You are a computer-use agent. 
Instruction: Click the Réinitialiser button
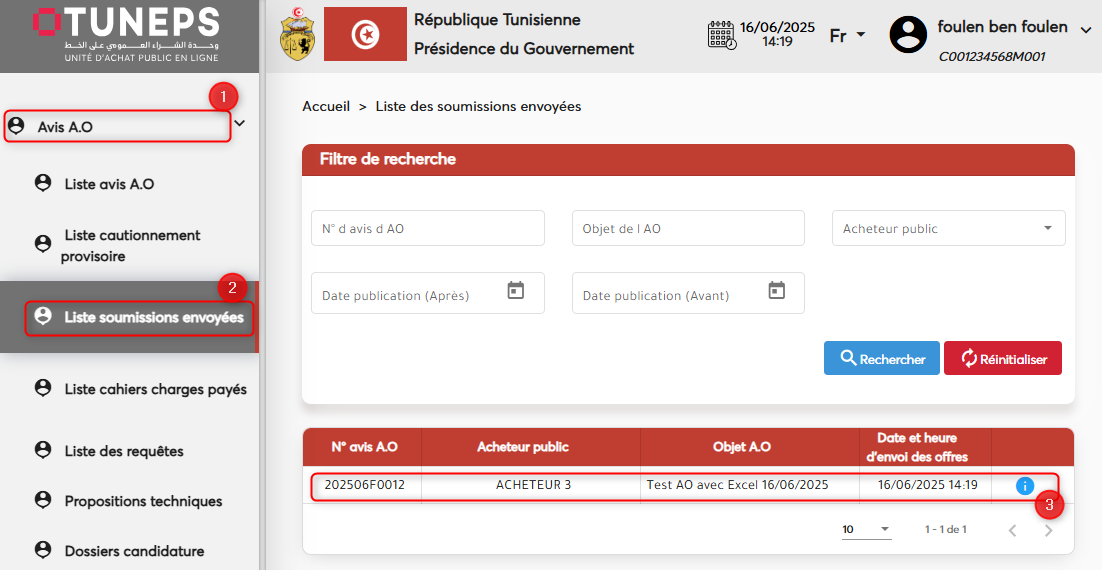1002,359
